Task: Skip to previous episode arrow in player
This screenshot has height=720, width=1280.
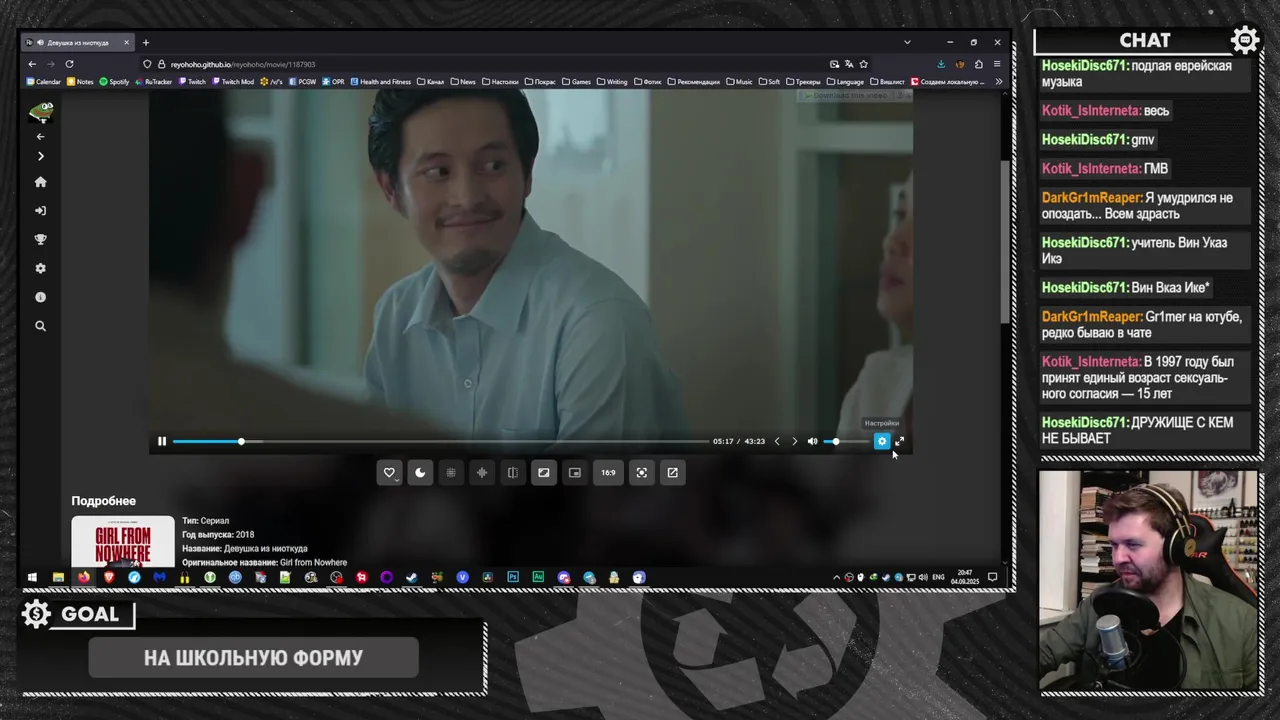Action: click(777, 441)
